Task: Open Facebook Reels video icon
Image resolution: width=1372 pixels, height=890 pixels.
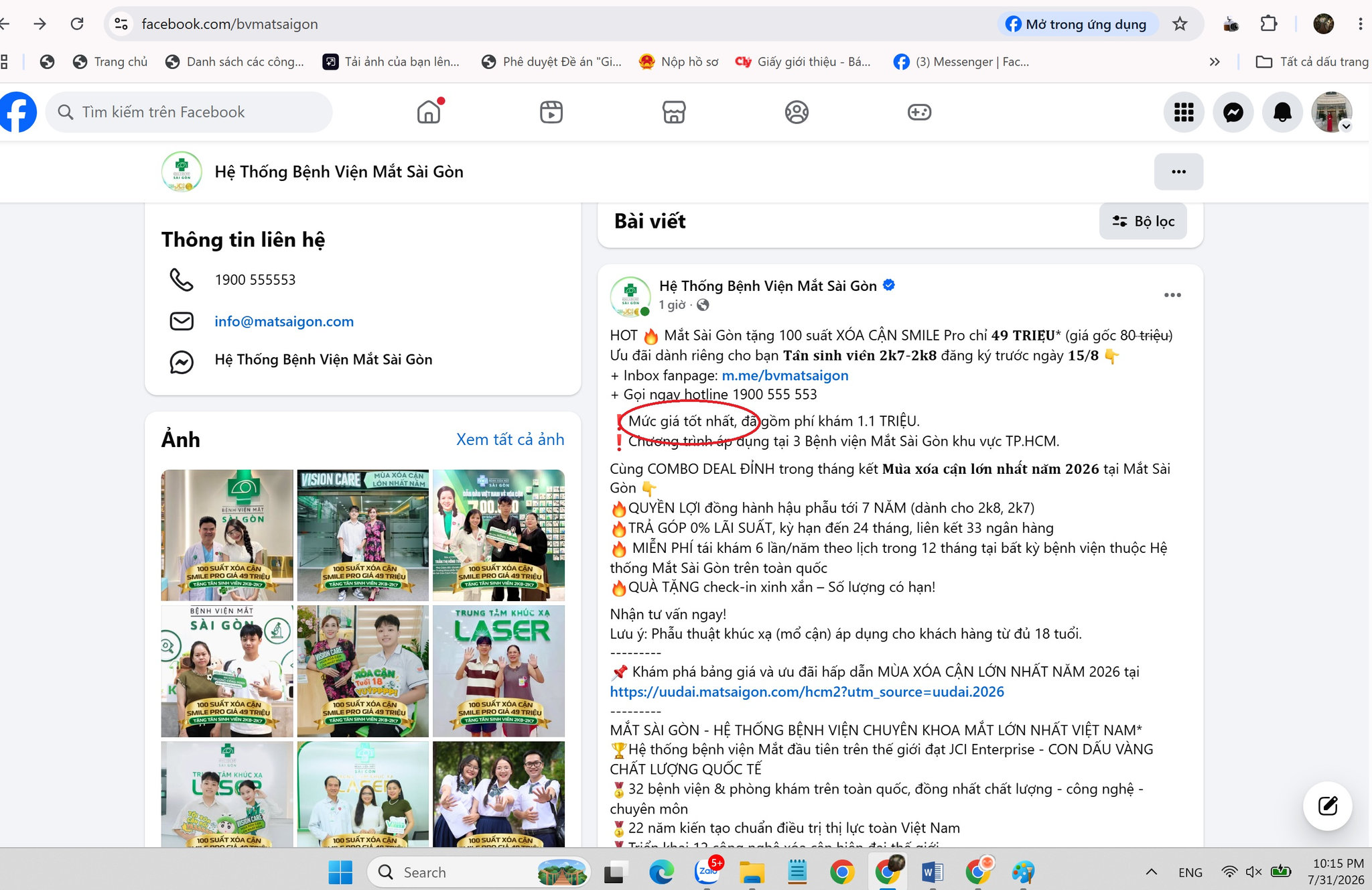Action: coord(551,112)
